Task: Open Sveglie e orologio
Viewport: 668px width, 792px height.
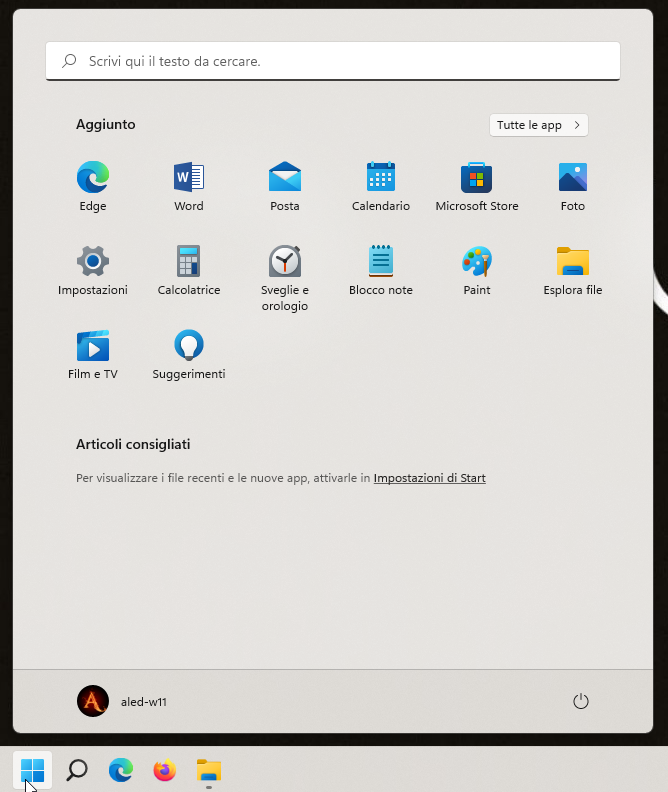Action: (285, 278)
